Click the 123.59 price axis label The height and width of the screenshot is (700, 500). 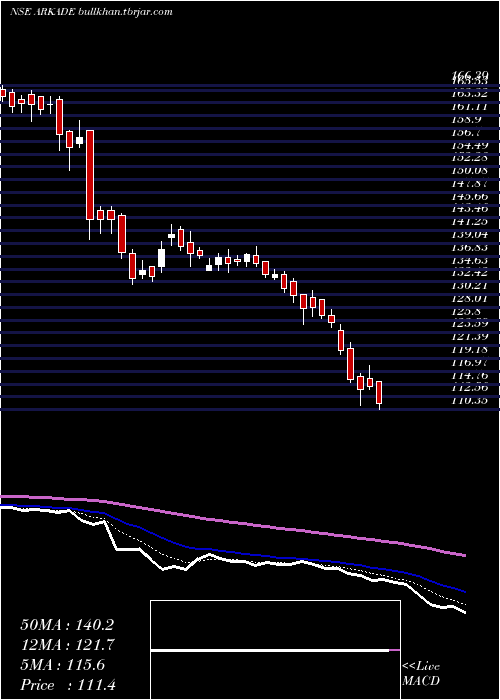click(472, 324)
